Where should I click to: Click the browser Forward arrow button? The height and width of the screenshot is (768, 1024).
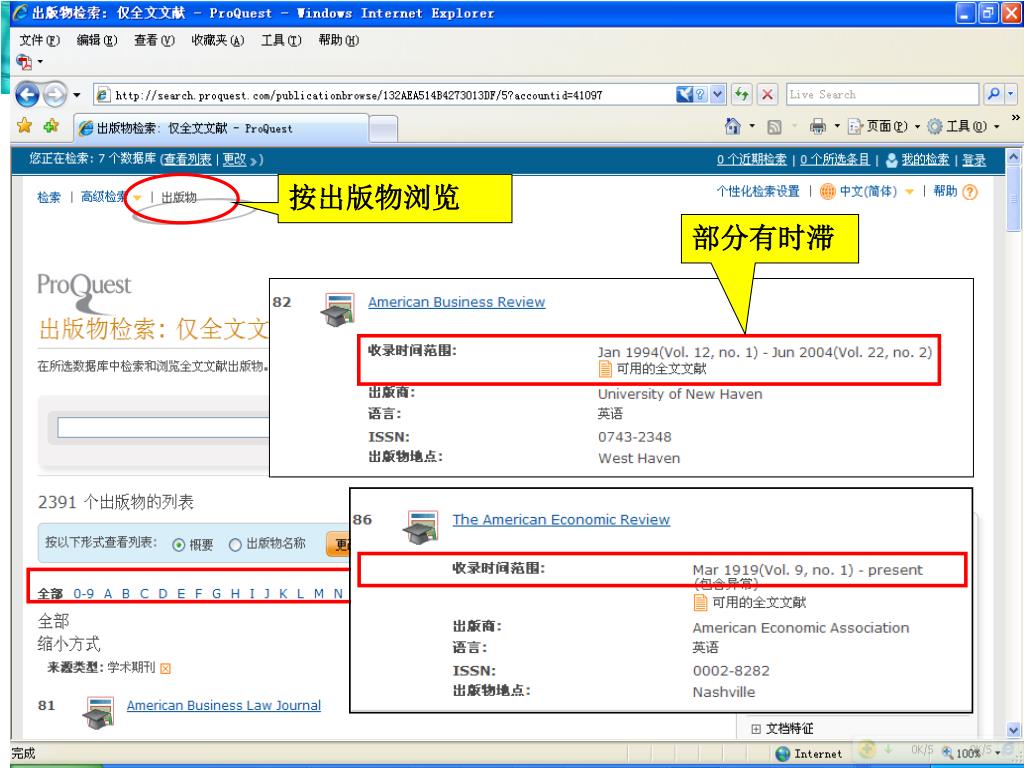[55, 95]
